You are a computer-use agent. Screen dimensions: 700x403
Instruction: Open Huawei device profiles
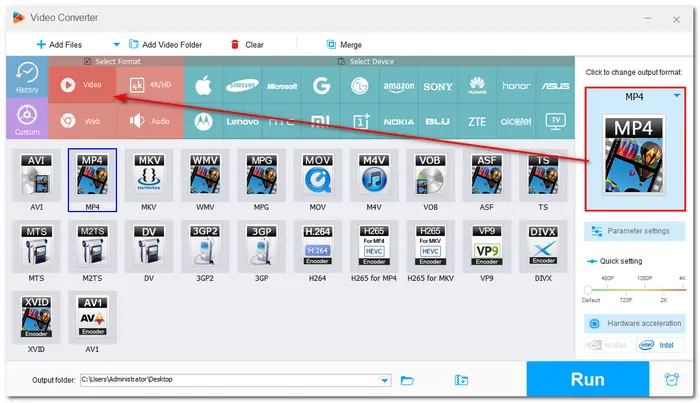(477, 85)
